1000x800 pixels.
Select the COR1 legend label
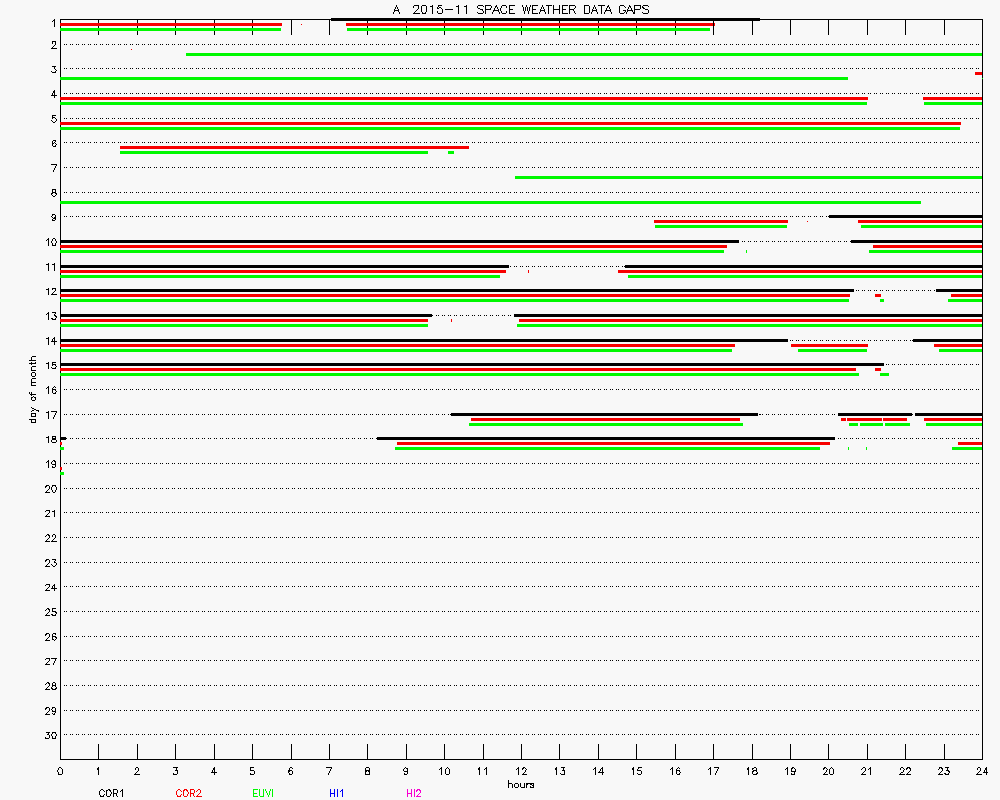tap(111, 793)
